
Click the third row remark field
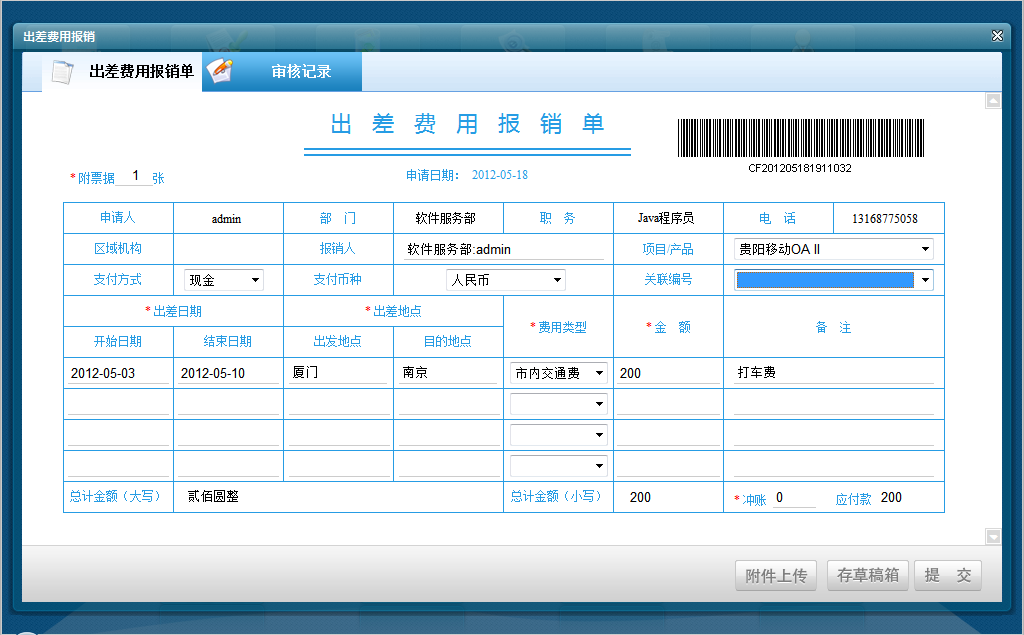(x=834, y=434)
